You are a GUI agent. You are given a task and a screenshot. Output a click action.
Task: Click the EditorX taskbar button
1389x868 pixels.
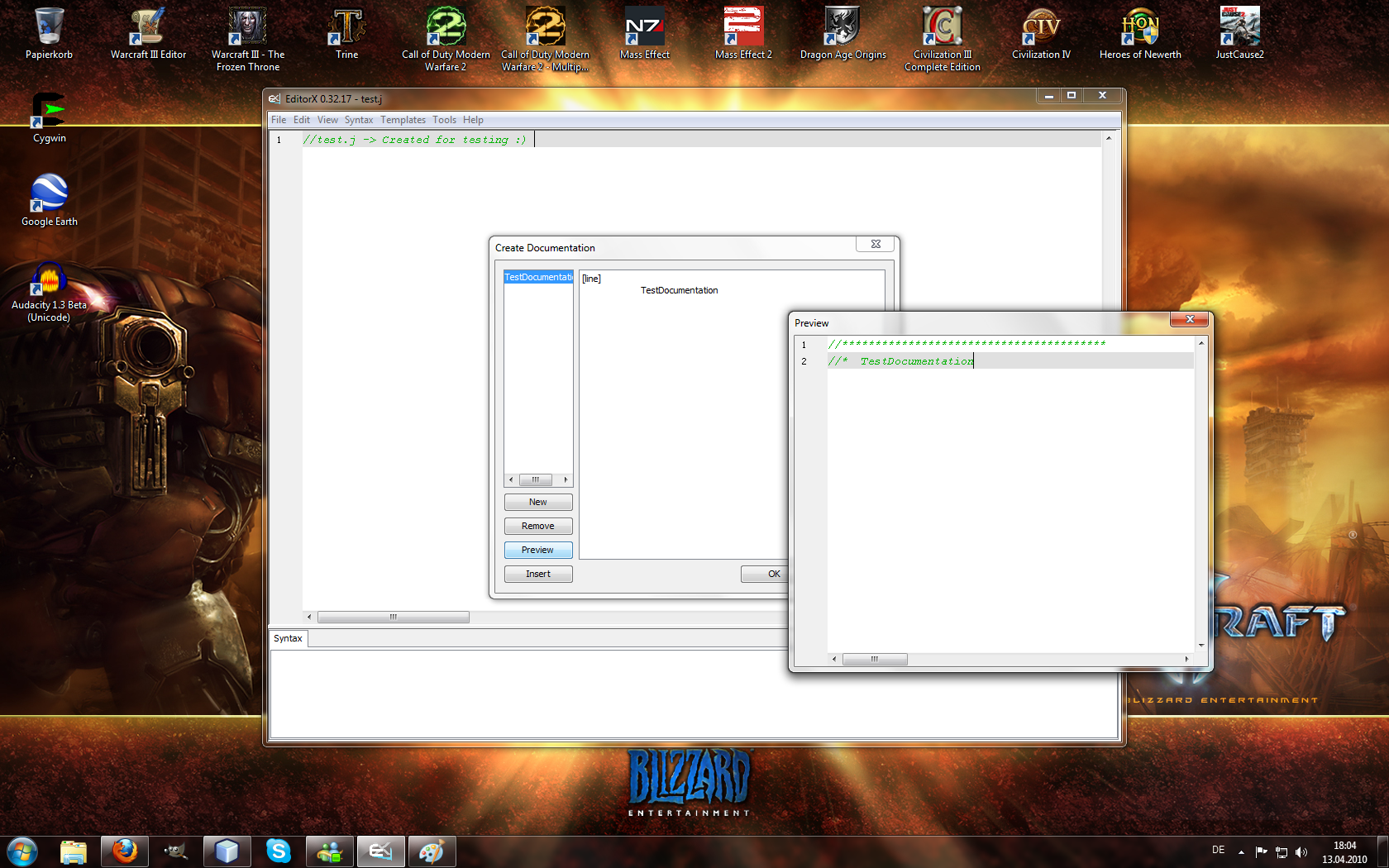tap(381, 851)
